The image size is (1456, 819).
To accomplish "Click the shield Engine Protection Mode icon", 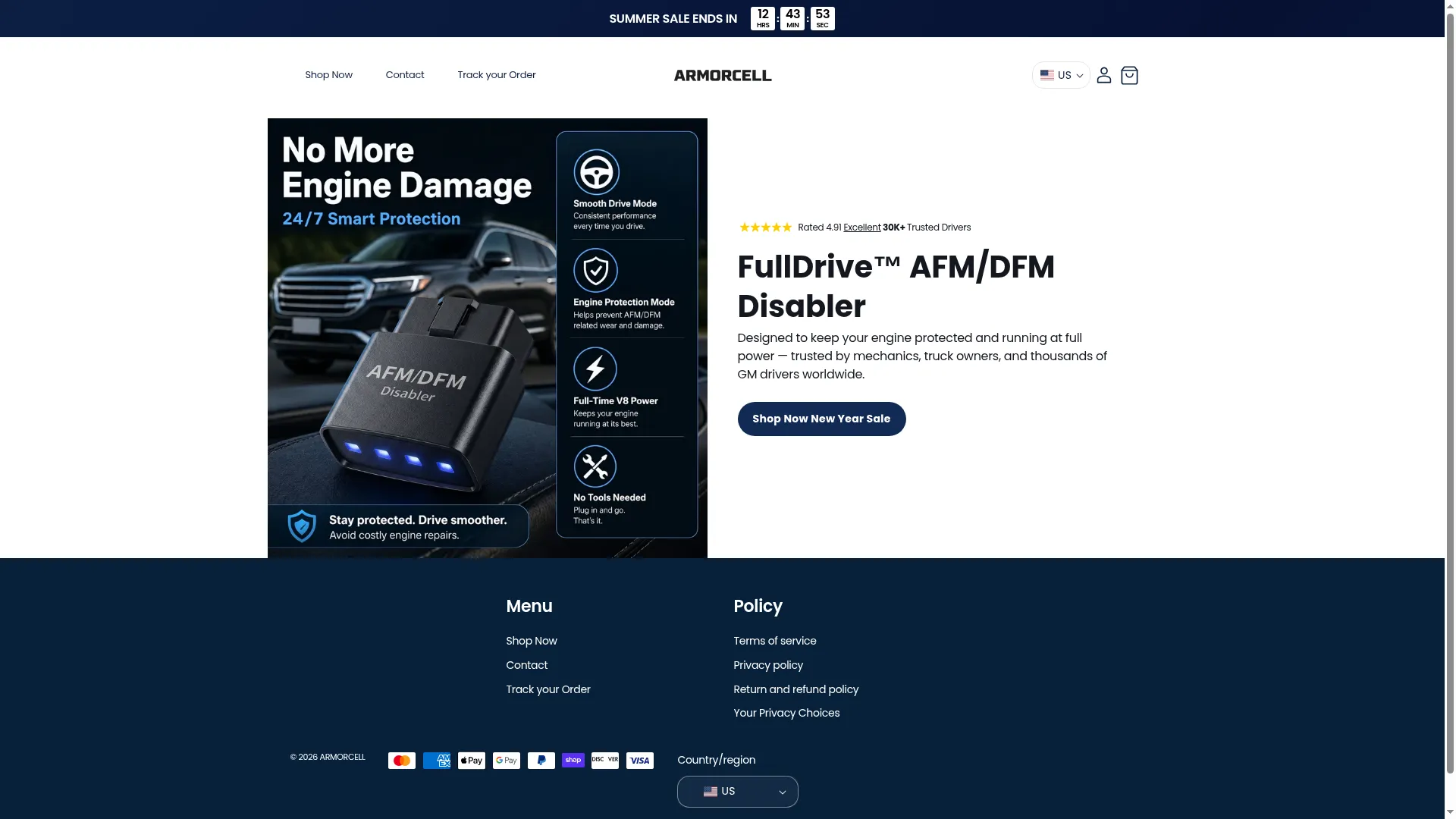I will pos(596,271).
